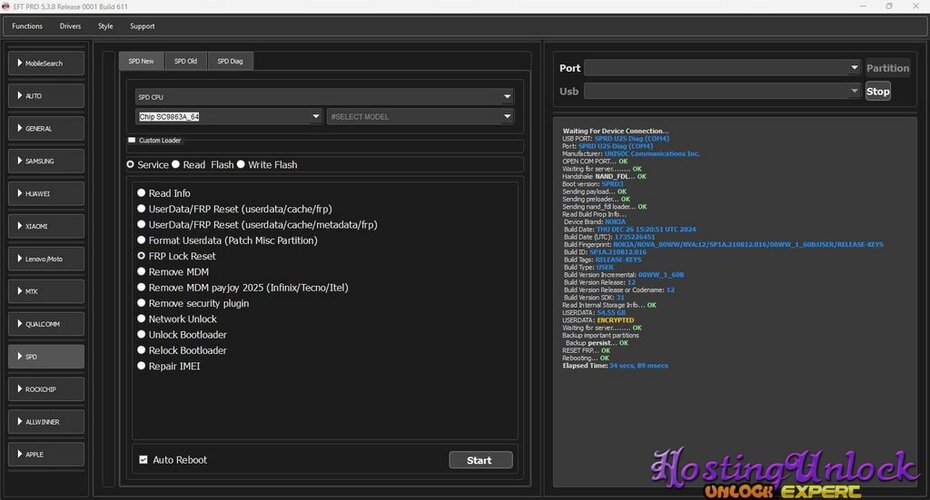The image size is (930, 500).
Task: Select the Remove MDM option
Action: 141,272
